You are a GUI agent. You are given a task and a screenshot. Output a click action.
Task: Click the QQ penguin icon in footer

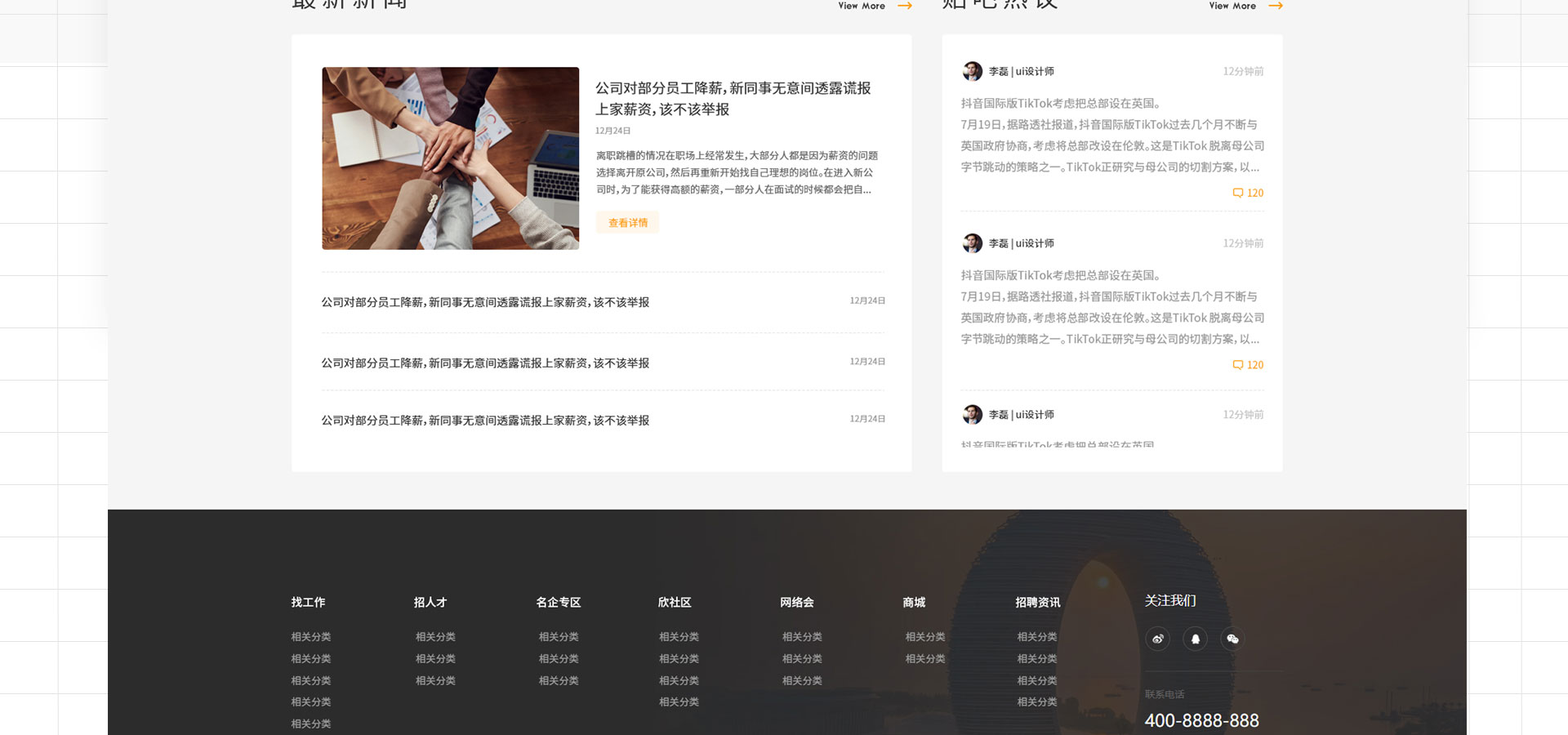point(1195,639)
